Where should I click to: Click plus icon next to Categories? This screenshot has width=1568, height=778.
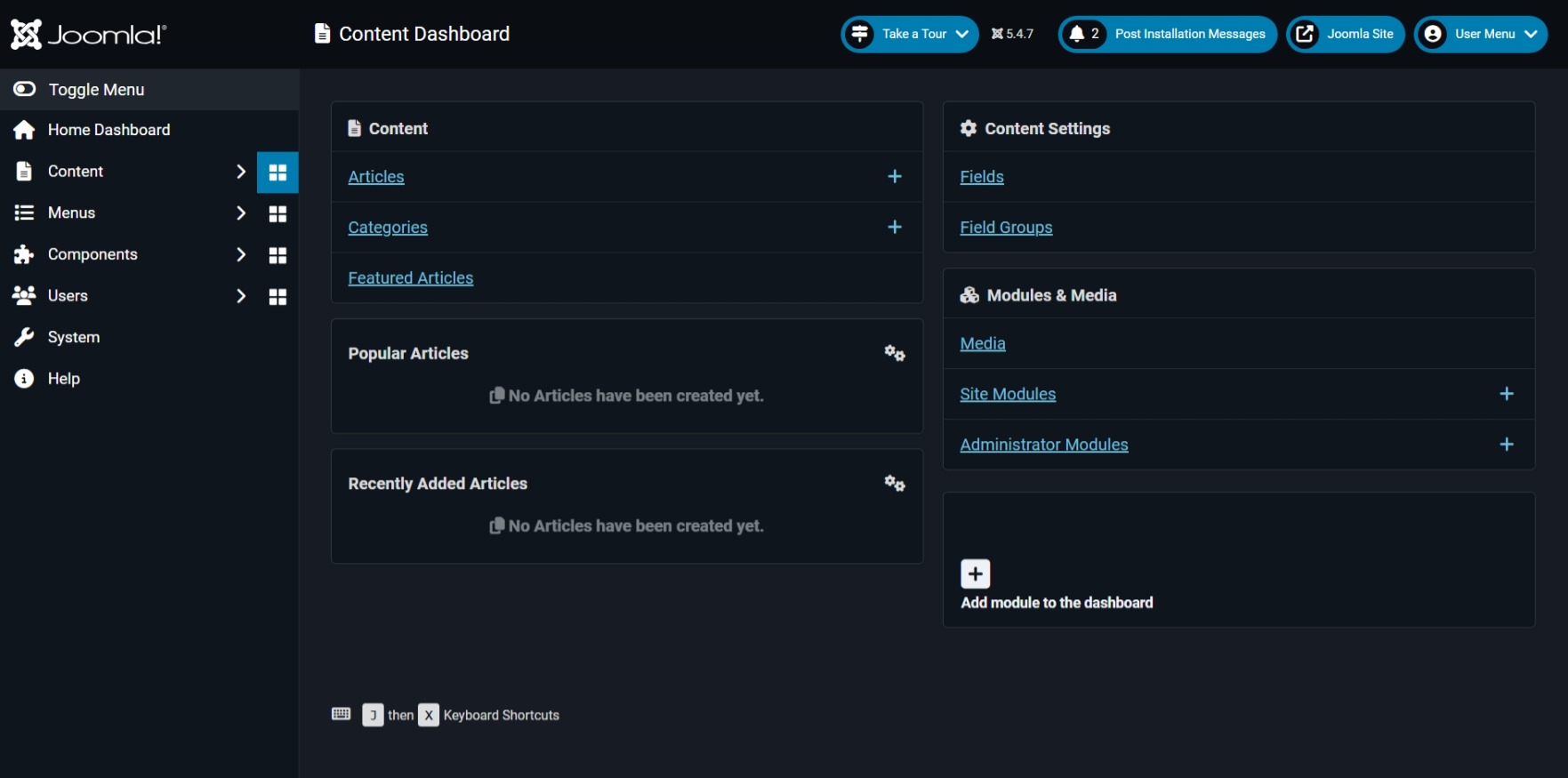click(895, 228)
